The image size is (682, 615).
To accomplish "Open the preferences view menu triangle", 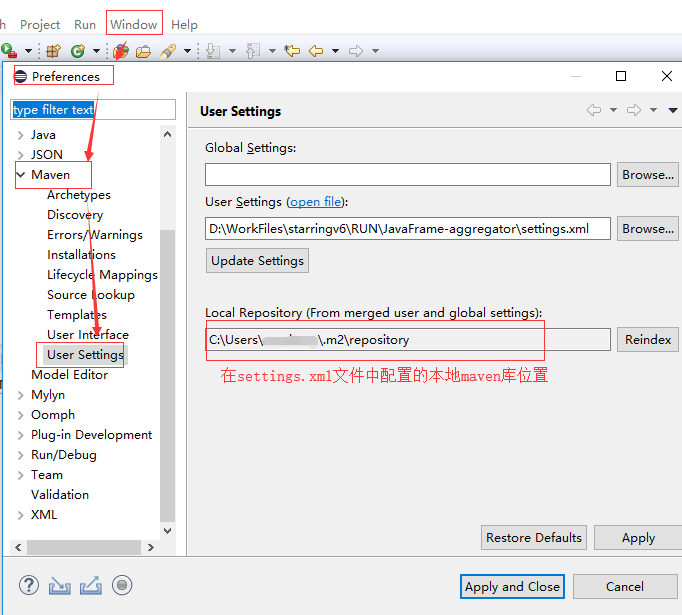I will [x=673, y=110].
